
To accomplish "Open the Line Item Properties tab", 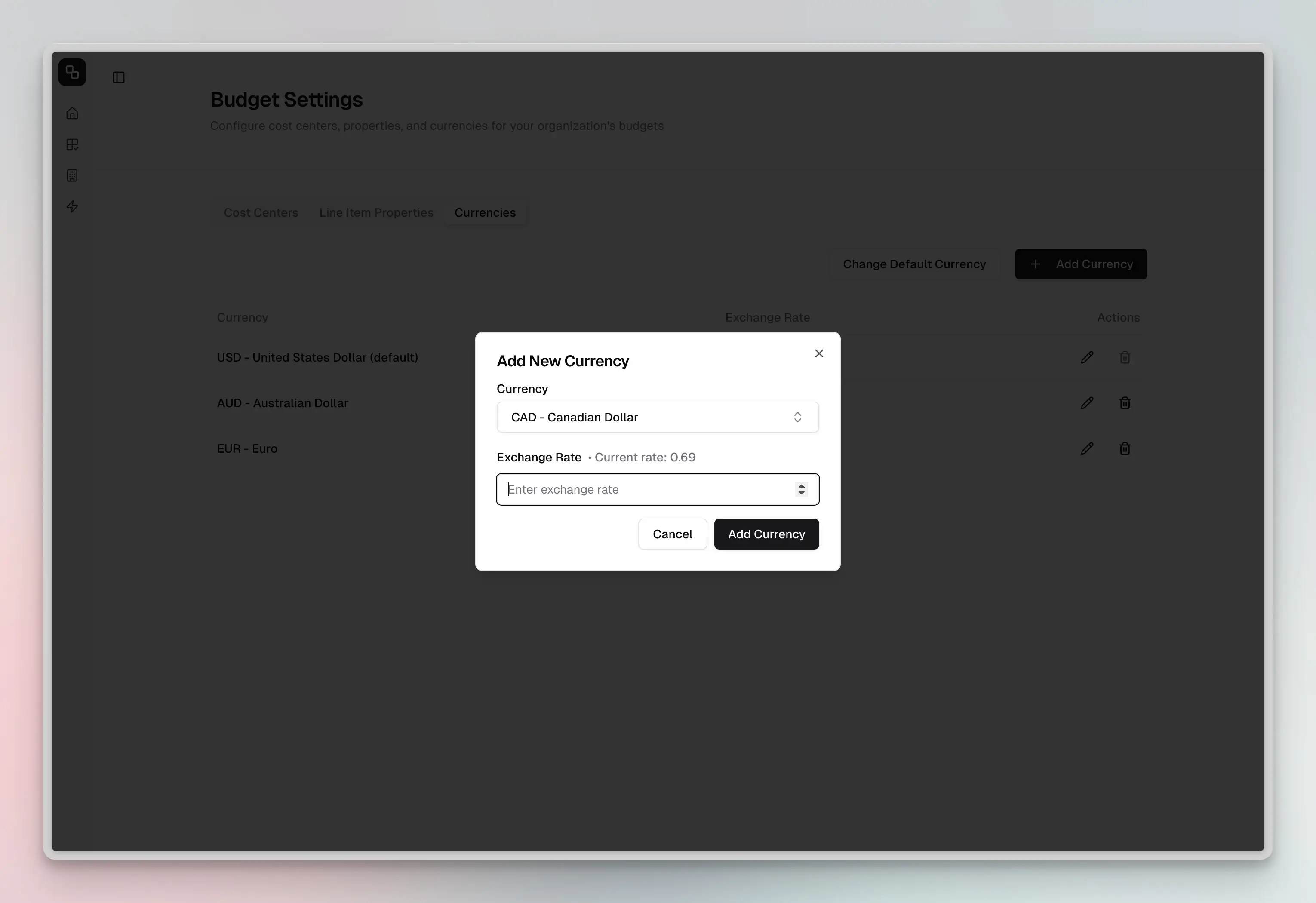I will coord(376,212).
